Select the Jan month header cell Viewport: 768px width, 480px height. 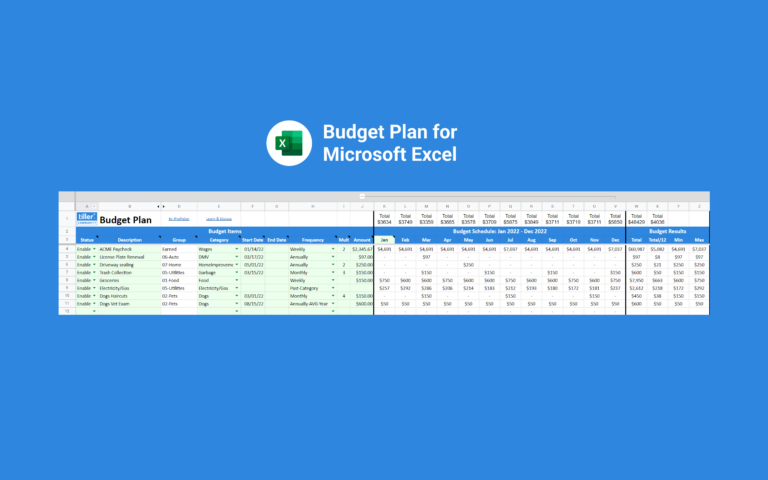tap(384, 240)
